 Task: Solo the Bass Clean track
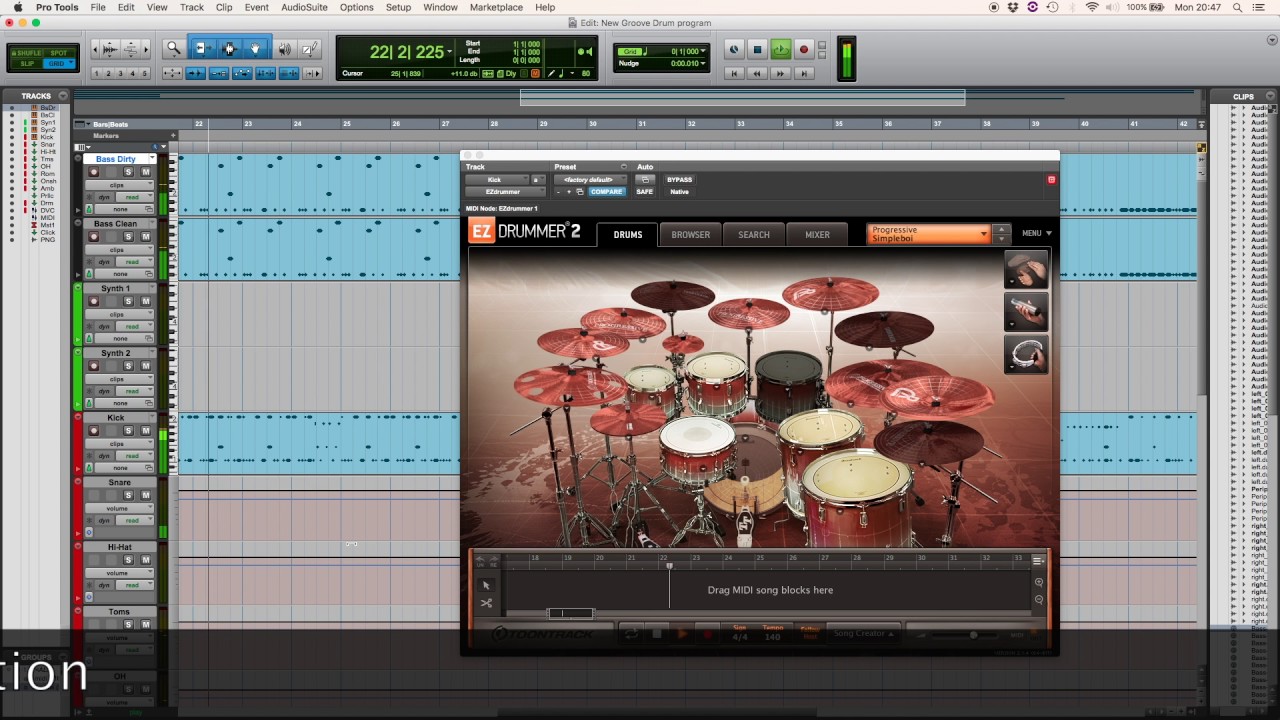(x=128, y=237)
